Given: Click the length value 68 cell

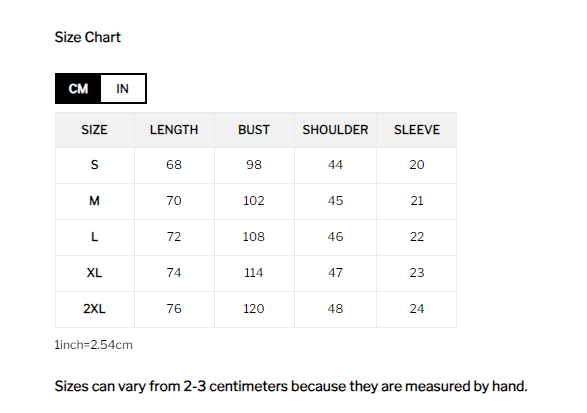Looking at the screenshot, I should (174, 165).
